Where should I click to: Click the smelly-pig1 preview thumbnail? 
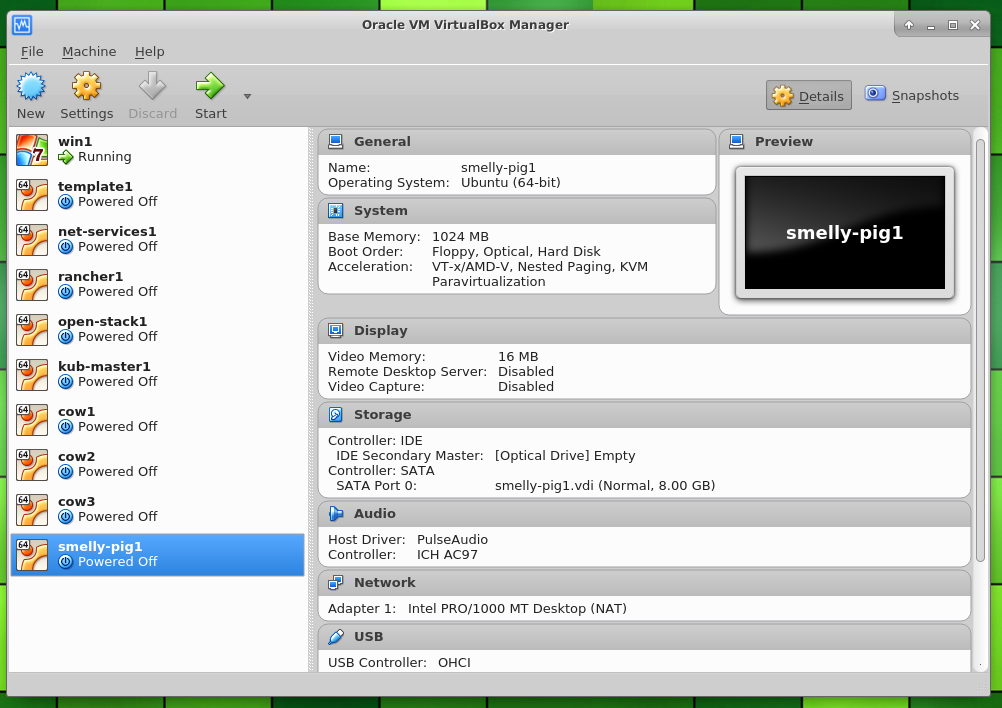[x=845, y=233]
